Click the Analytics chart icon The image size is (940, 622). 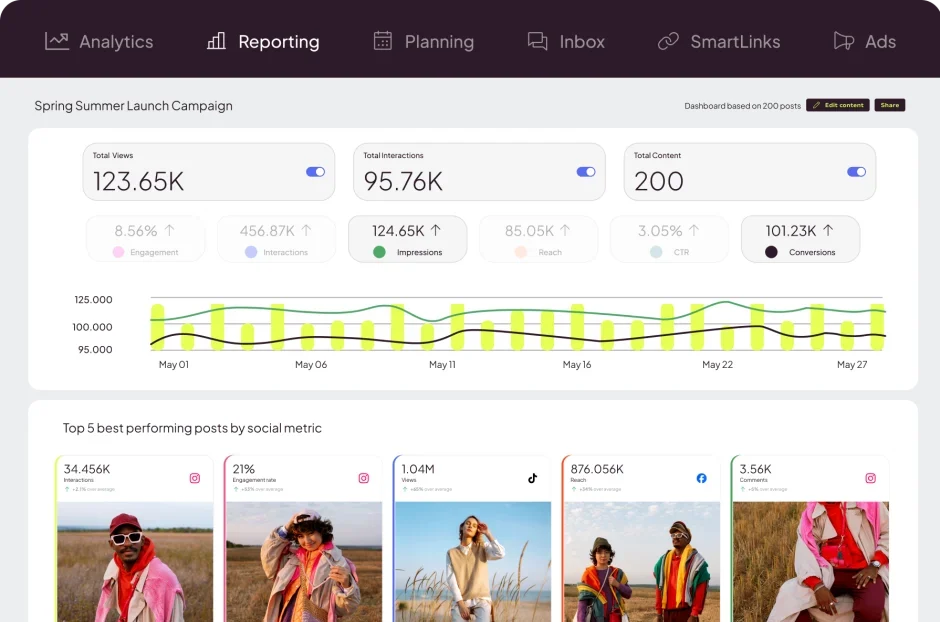tap(57, 41)
